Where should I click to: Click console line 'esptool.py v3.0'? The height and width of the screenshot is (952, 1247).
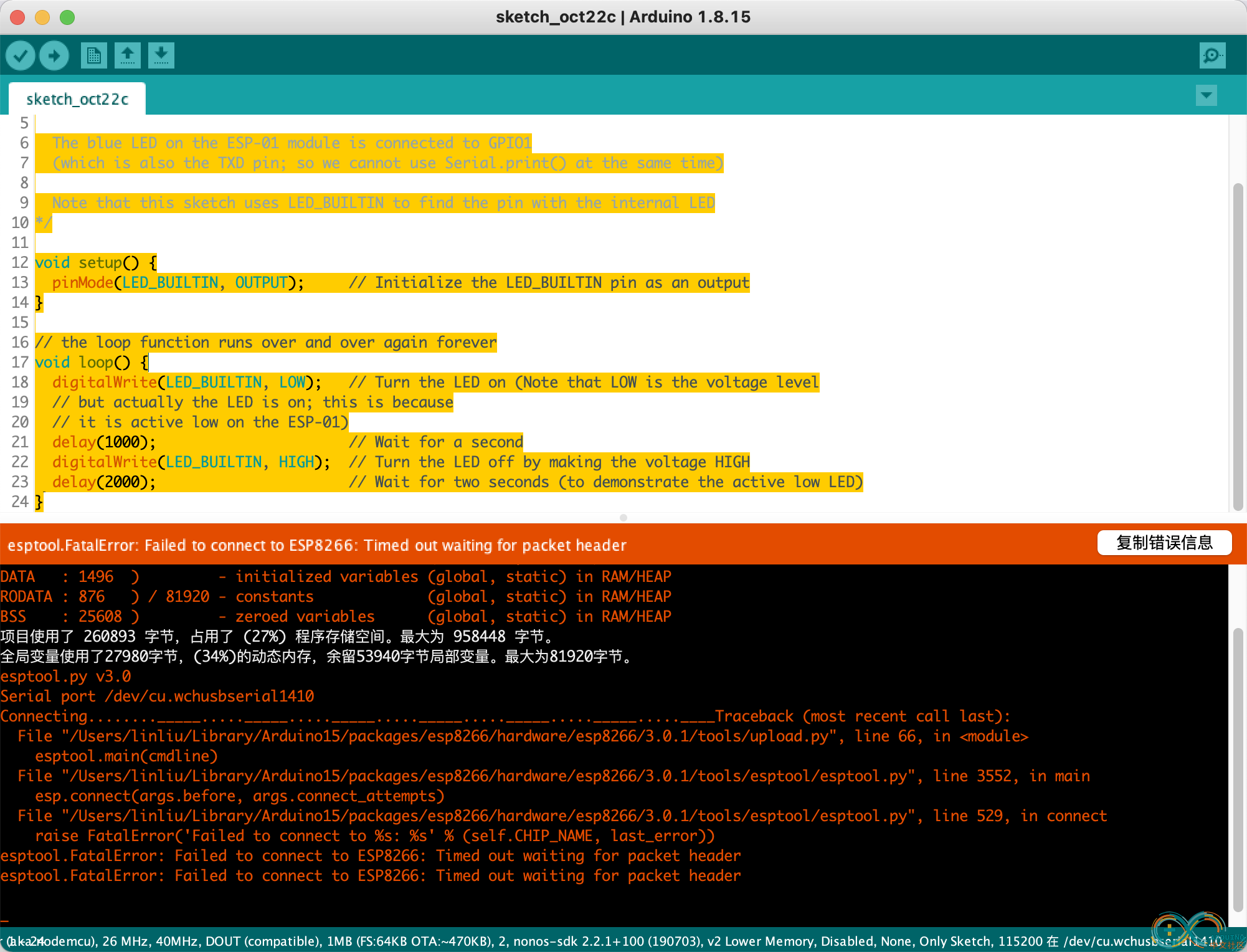pos(65,677)
